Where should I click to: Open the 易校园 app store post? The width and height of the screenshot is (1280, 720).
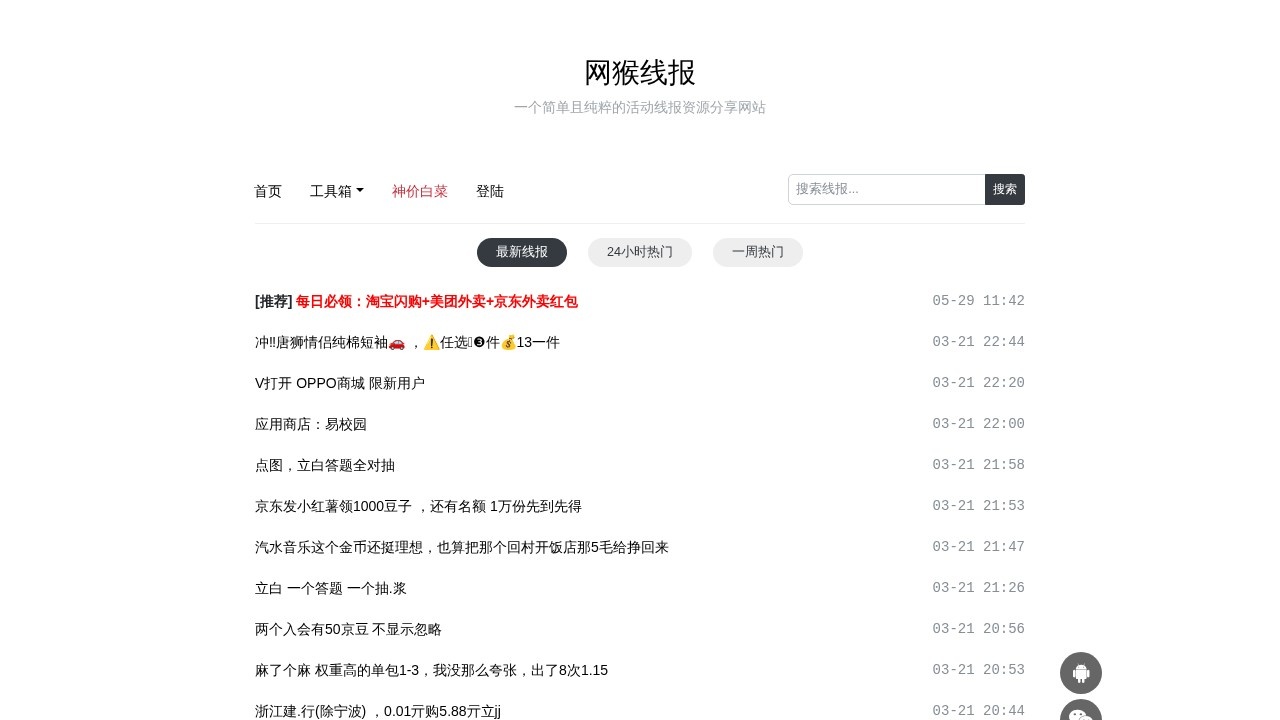[x=310, y=424]
